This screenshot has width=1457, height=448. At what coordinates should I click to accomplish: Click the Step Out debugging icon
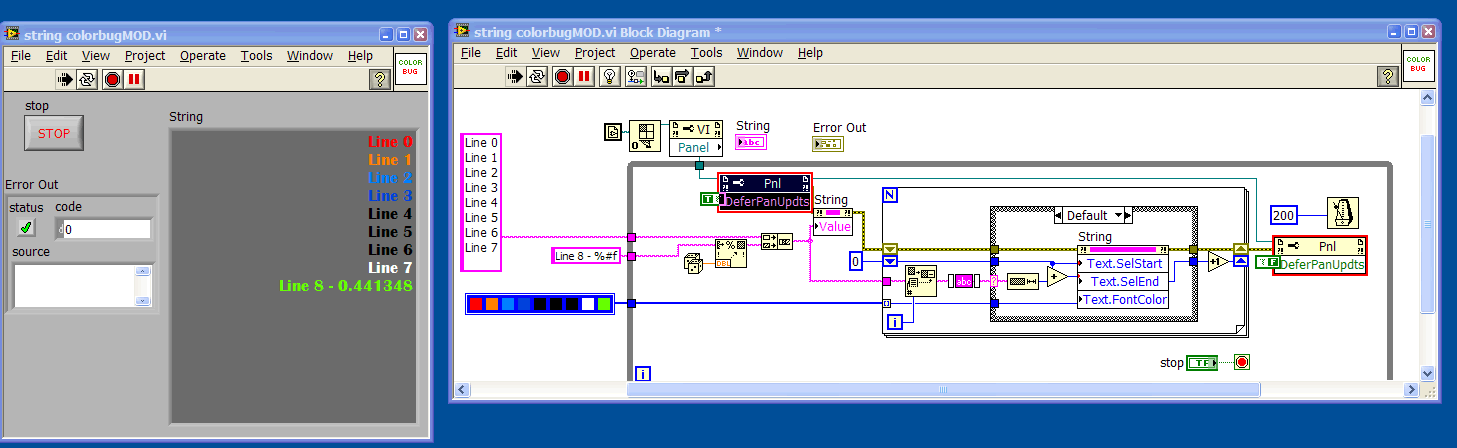tap(706, 77)
